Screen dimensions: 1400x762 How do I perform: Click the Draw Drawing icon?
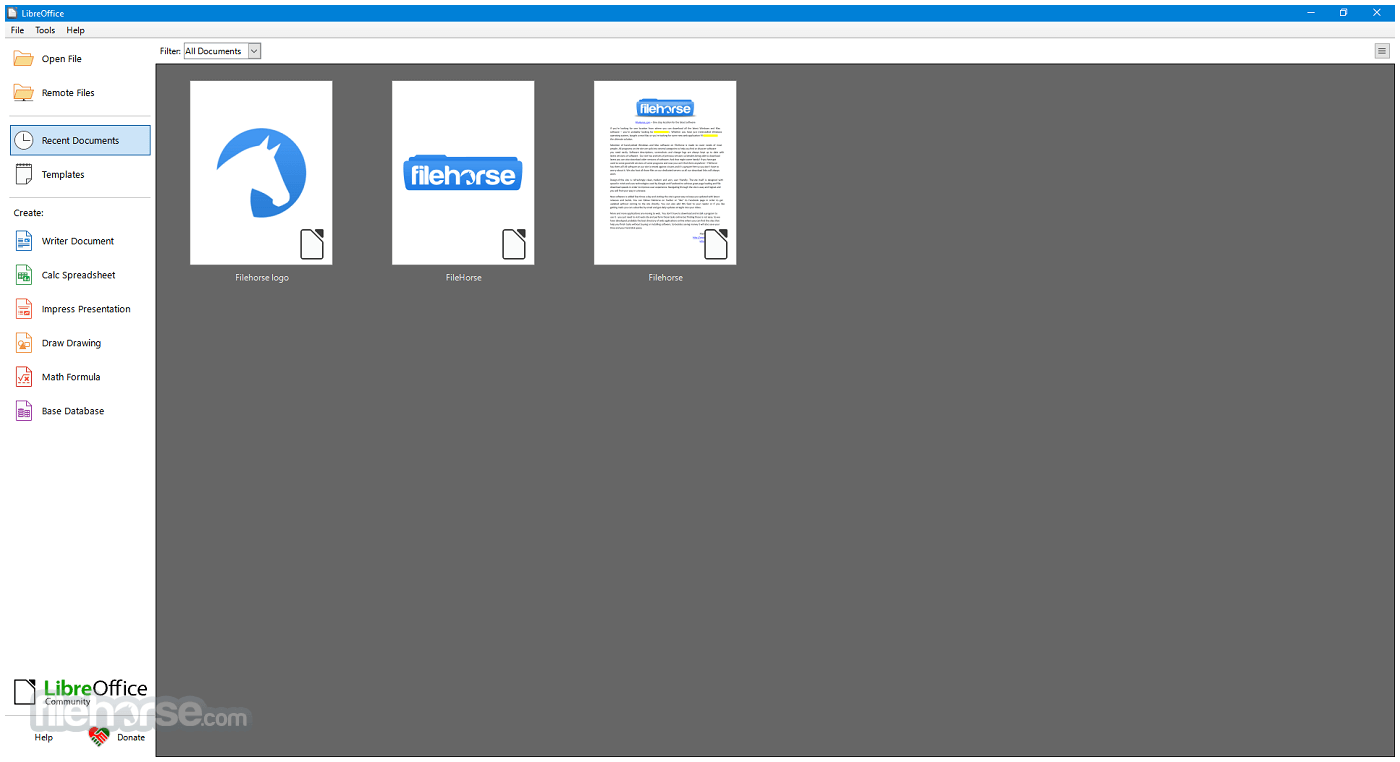[23, 343]
